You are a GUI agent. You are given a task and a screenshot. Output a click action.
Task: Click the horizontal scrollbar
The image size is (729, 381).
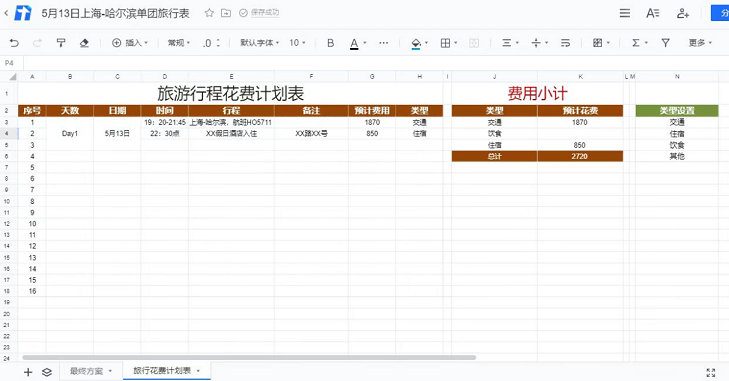[249, 358]
